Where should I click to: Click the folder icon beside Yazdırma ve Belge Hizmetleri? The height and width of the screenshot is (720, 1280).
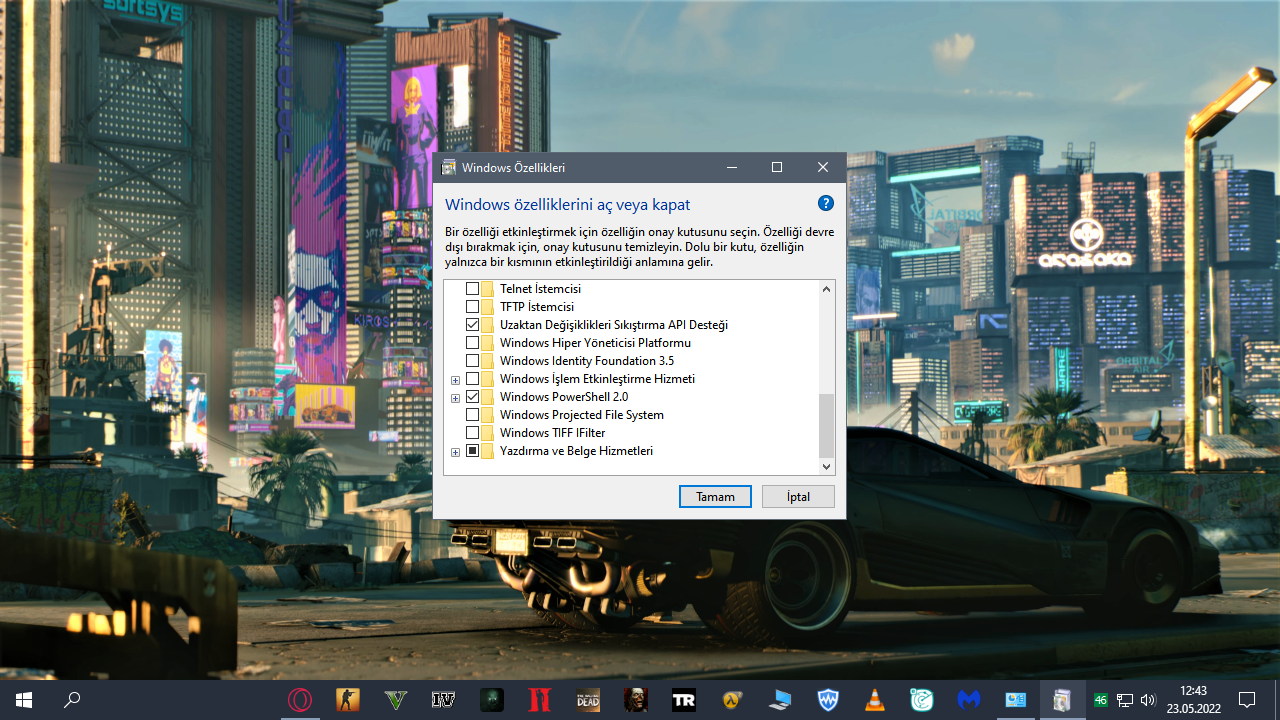(488, 451)
